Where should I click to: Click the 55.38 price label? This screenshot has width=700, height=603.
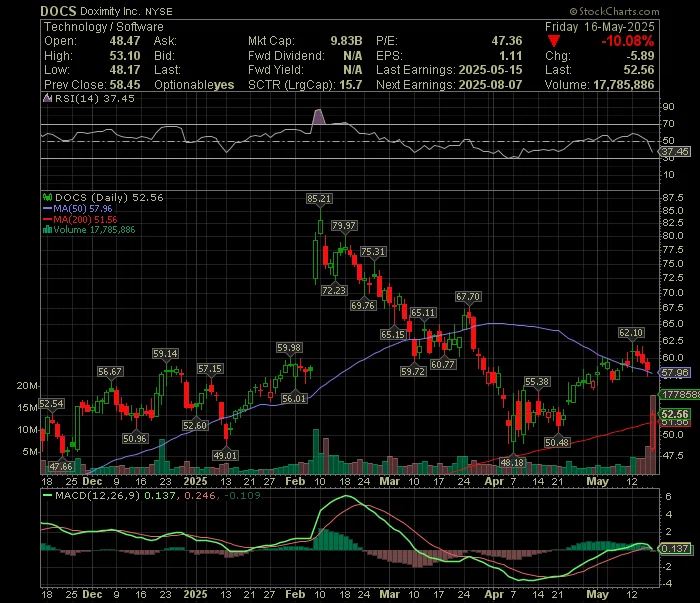point(537,382)
